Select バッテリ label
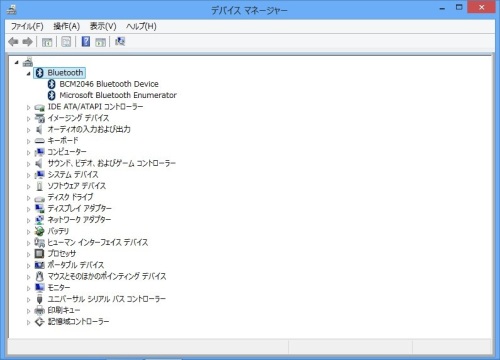The image size is (500, 360). point(58,231)
